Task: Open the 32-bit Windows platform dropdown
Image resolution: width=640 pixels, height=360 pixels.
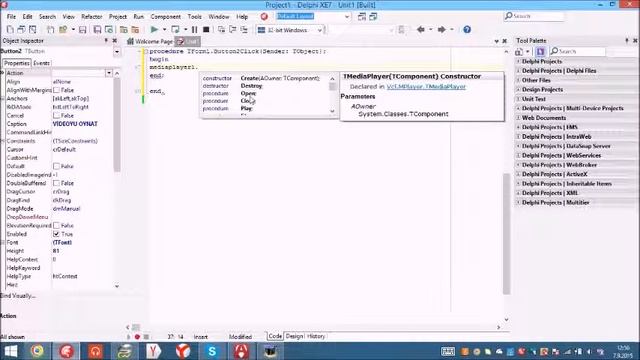Action: pyautogui.click(x=320, y=30)
